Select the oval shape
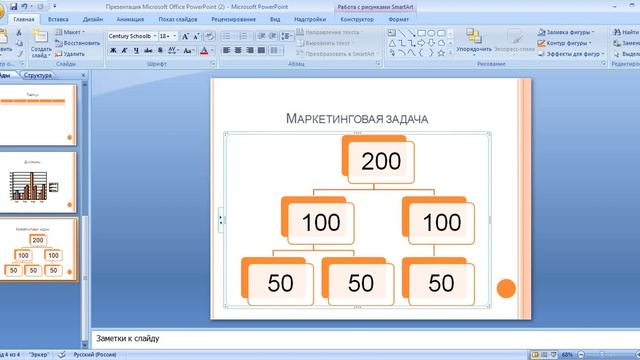Image resolution: width=640 pixels, height=360 pixels. pos(431,33)
